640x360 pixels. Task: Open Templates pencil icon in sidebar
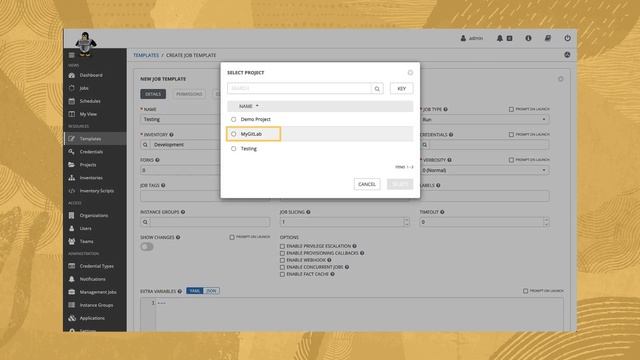coord(72,139)
